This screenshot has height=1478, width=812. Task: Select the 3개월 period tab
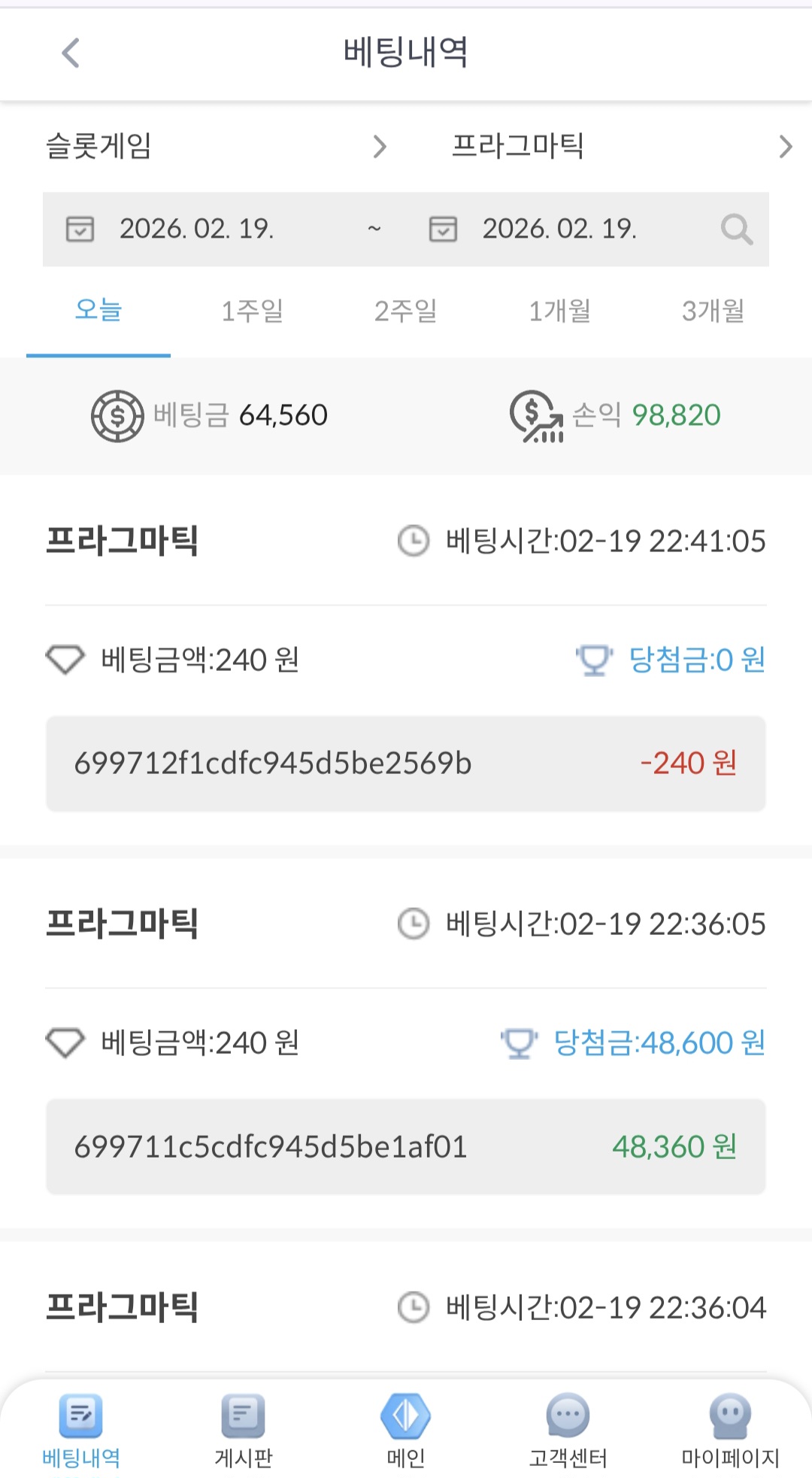713,311
